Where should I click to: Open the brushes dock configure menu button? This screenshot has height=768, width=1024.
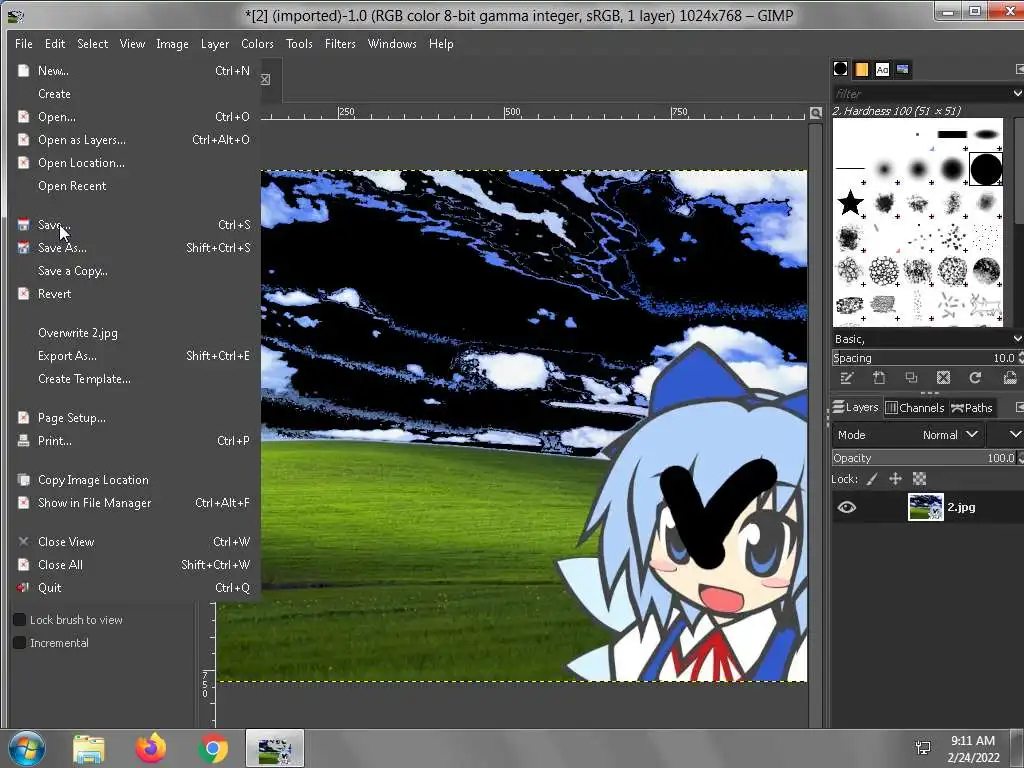point(1019,69)
